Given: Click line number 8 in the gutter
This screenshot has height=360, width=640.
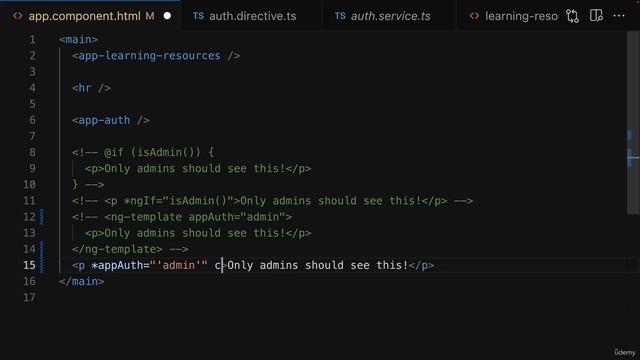Looking at the screenshot, I should (x=32, y=152).
